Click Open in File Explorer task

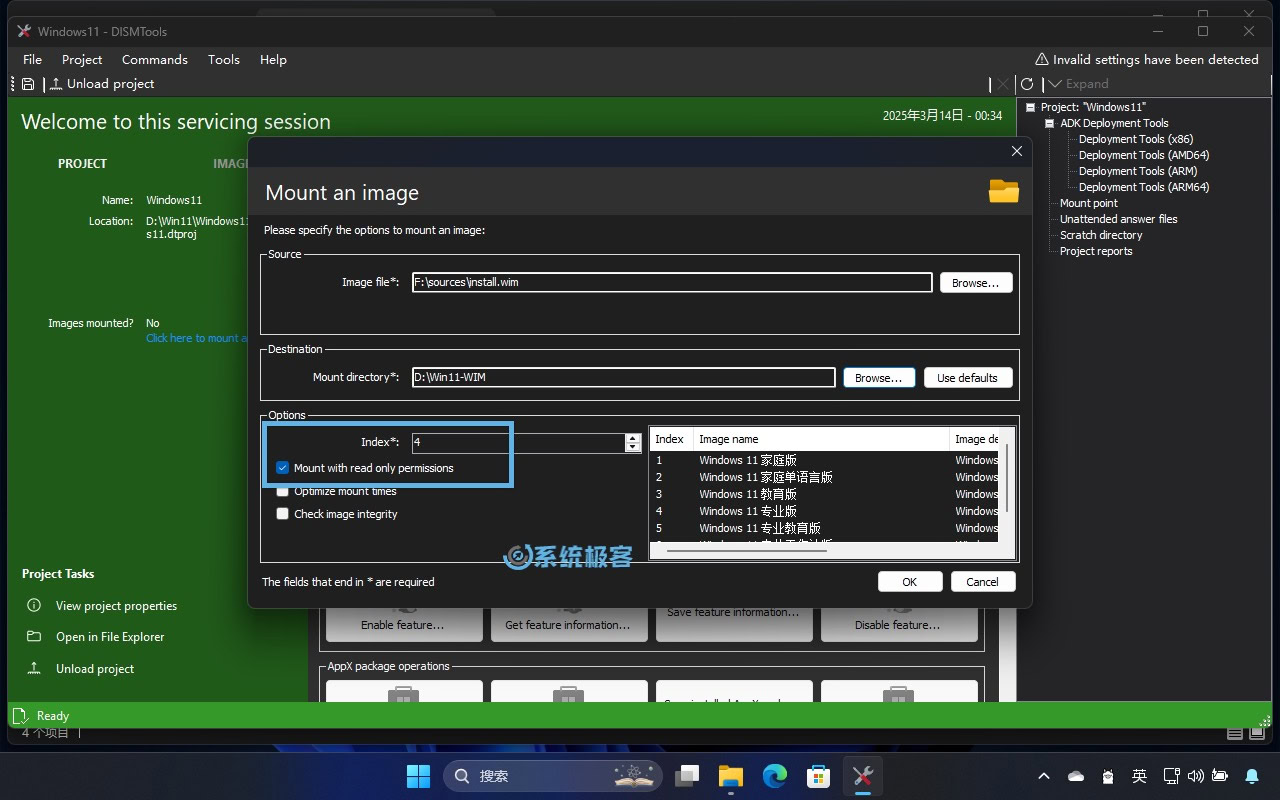110,637
